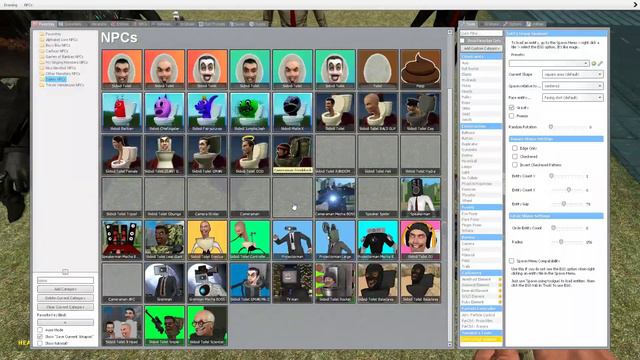Open the Face entity dropdown
Viewport: 640px width, 360px height.
(x=572, y=98)
